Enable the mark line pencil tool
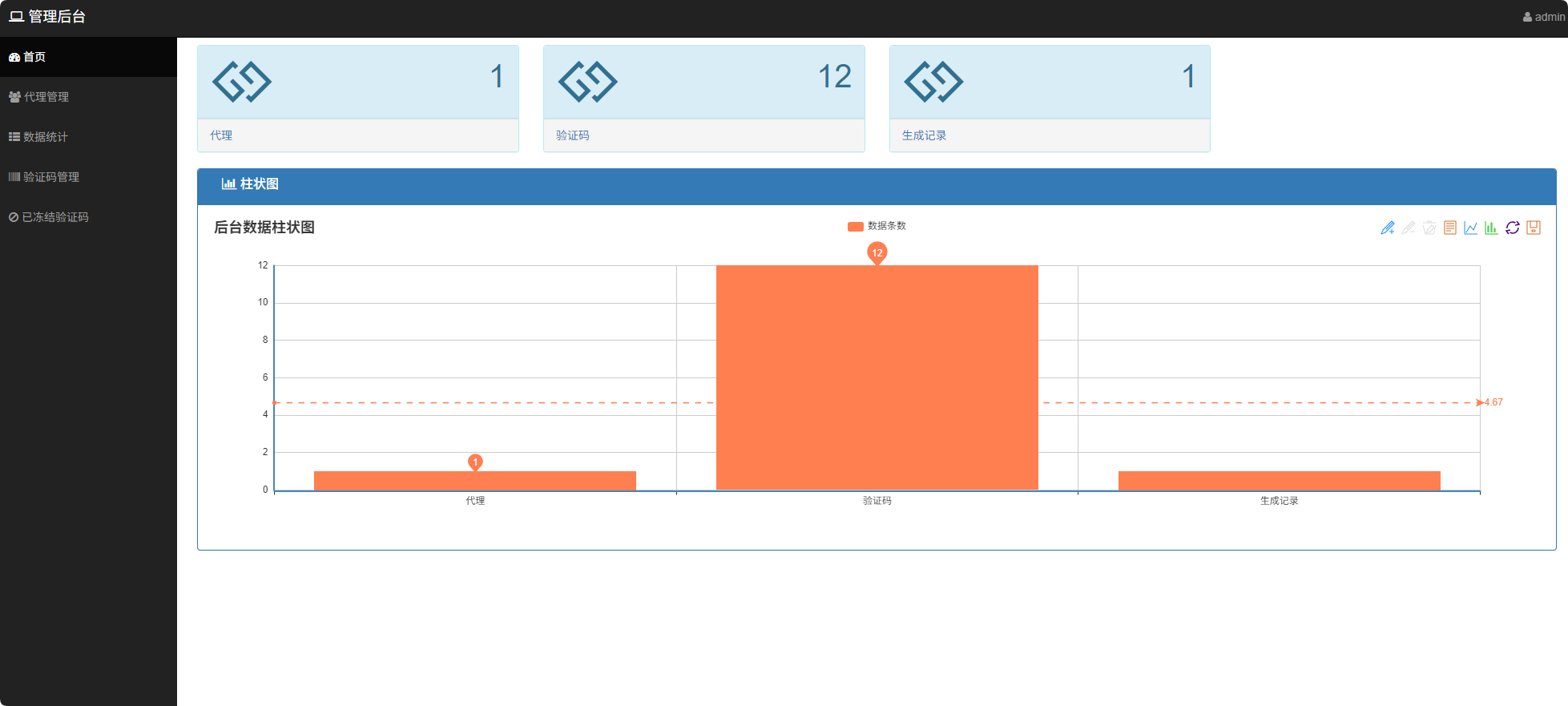Viewport: 1568px width, 706px height. click(1388, 228)
